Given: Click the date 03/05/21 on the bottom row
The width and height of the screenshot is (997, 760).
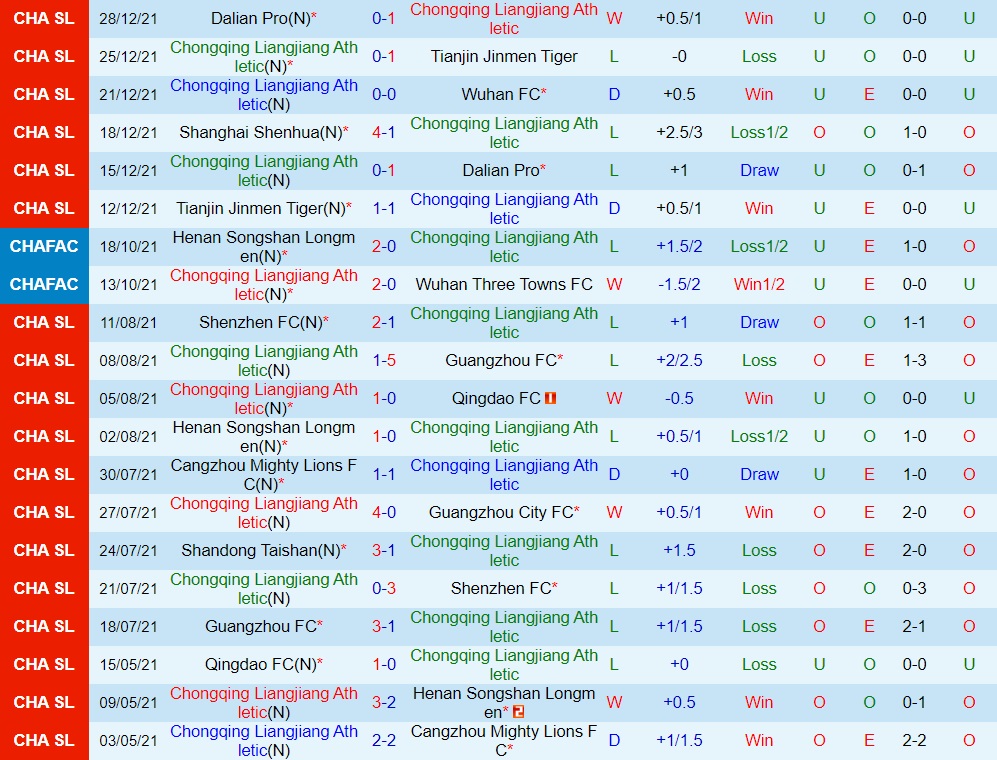Looking at the screenshot, I should coord(129,740).
